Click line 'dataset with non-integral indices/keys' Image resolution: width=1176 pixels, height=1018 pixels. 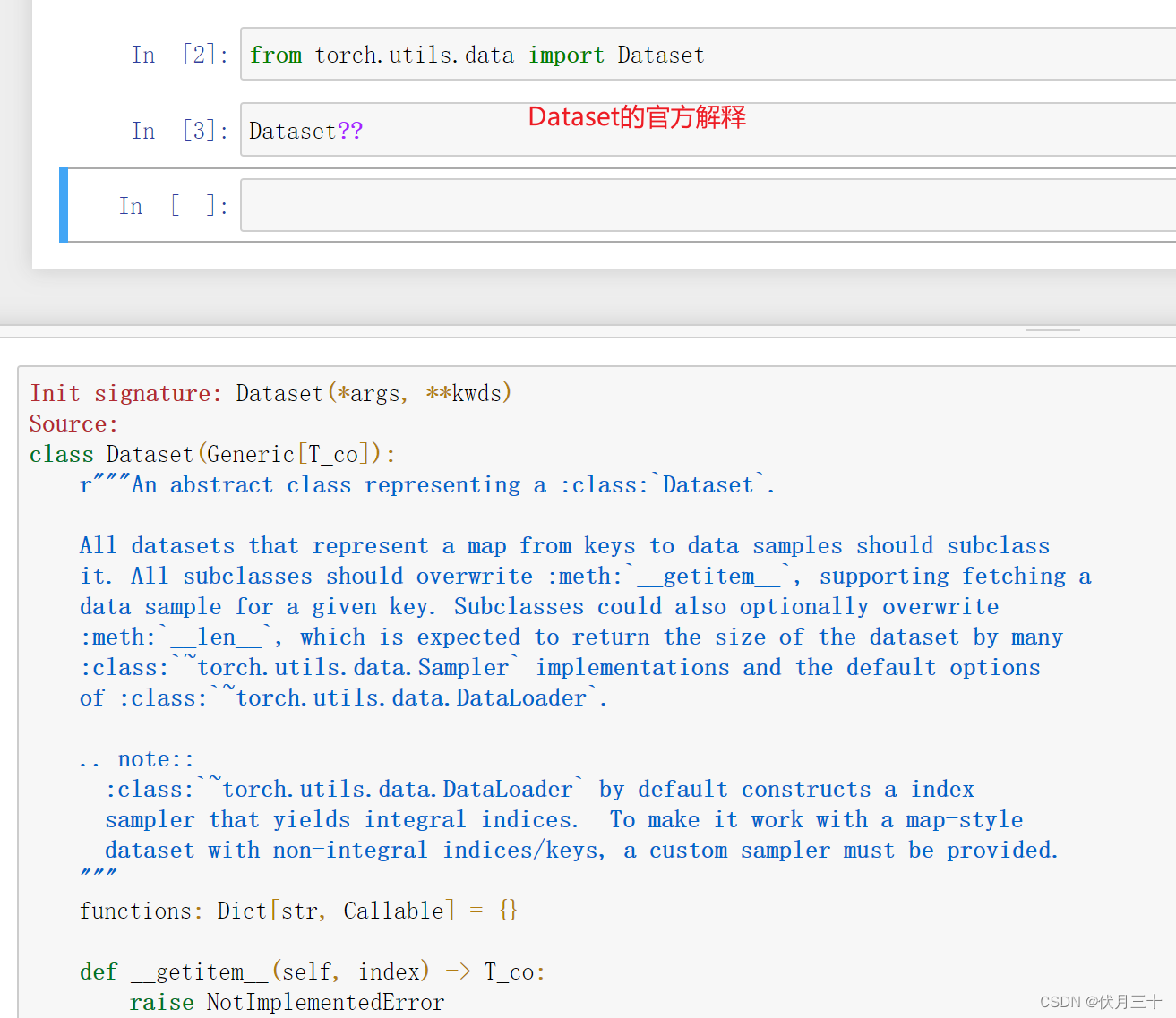point(581,850)
